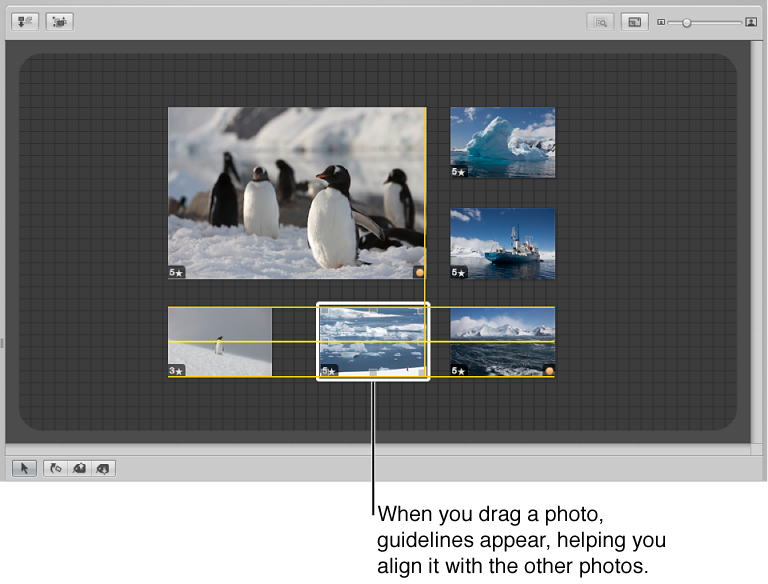Click the Uncover photos button
This screenshot has width=768, height=584.
tap(60, 22)
